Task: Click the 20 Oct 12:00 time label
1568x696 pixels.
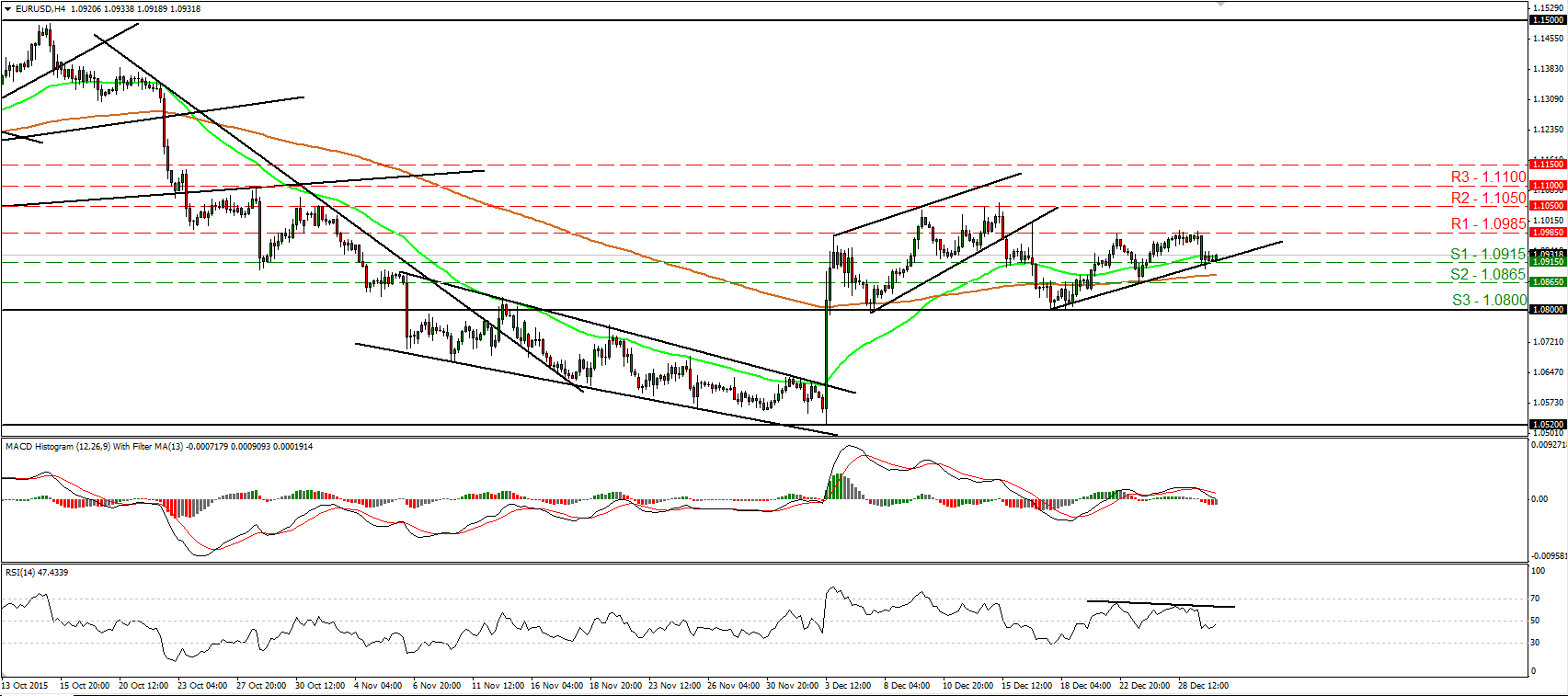Action: [143, 685]
